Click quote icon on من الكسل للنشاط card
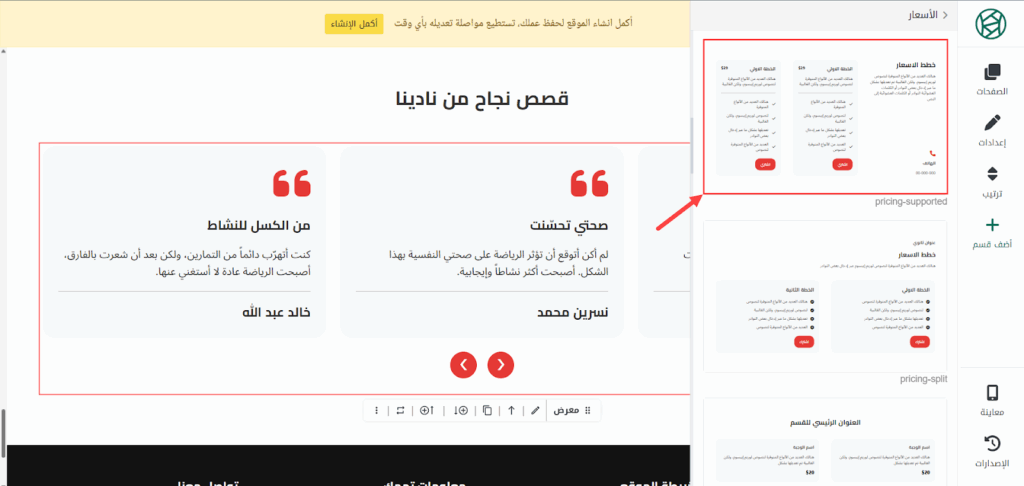 tap(291, 183)
